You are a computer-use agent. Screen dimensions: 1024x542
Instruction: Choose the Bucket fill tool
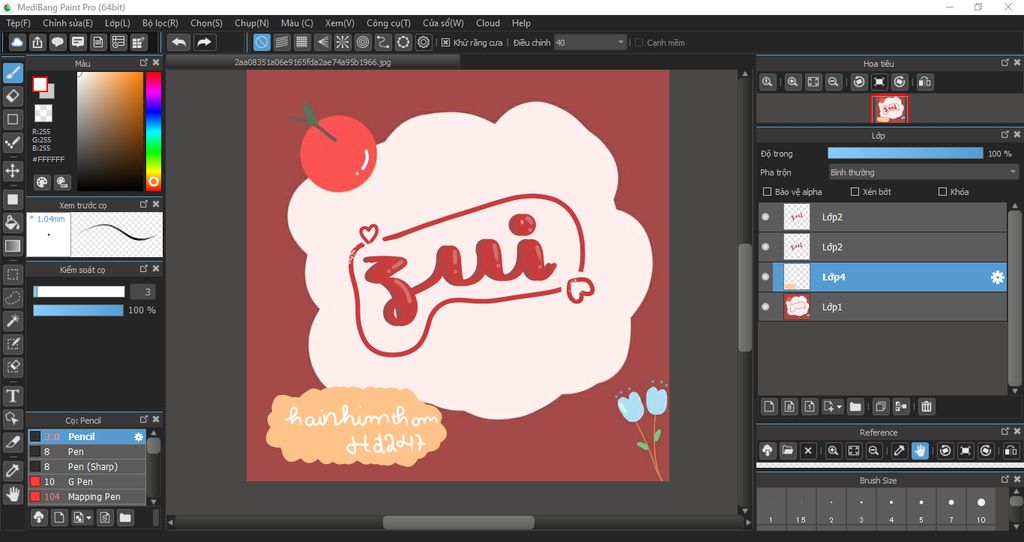click(x=13, y=222)
